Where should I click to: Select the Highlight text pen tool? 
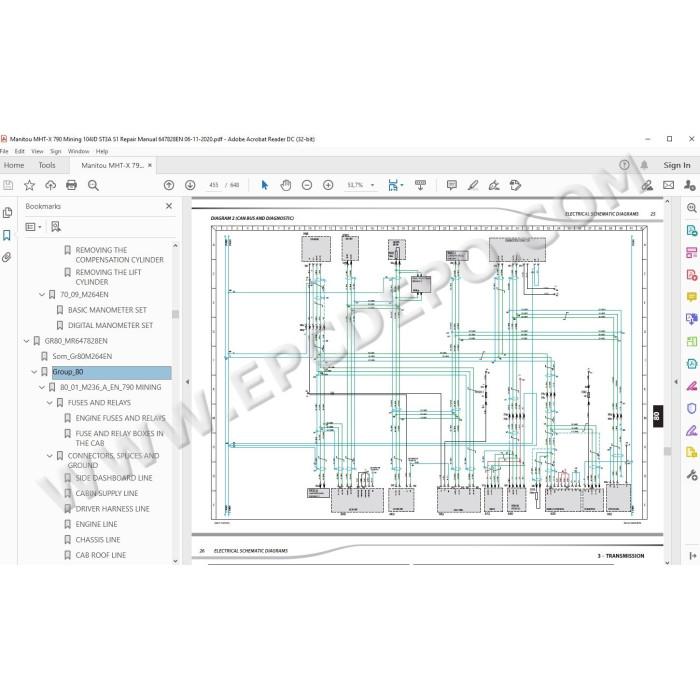click(473, 185)
